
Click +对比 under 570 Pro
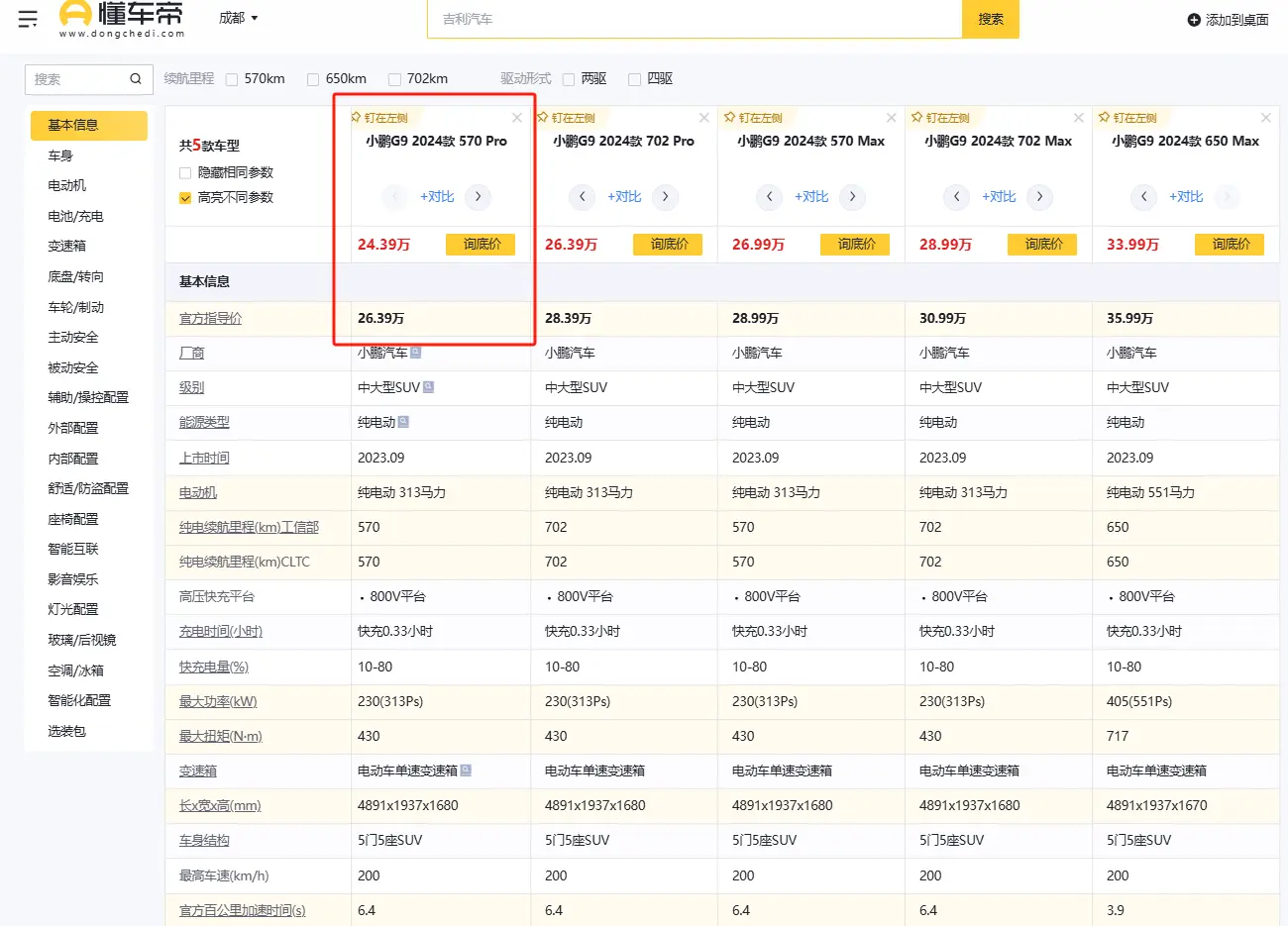[x=437, y=197]
